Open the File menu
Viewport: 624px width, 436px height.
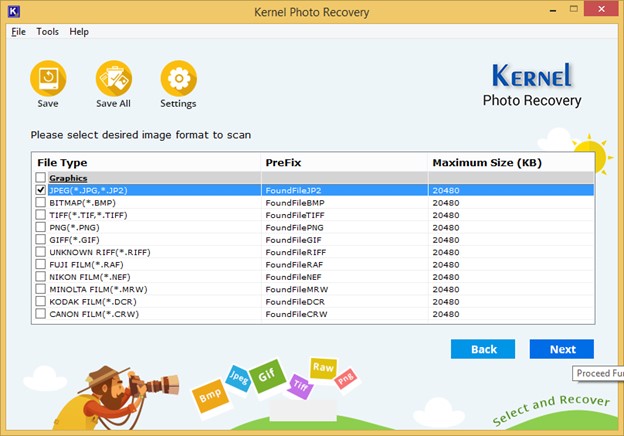tap(18, 32)
